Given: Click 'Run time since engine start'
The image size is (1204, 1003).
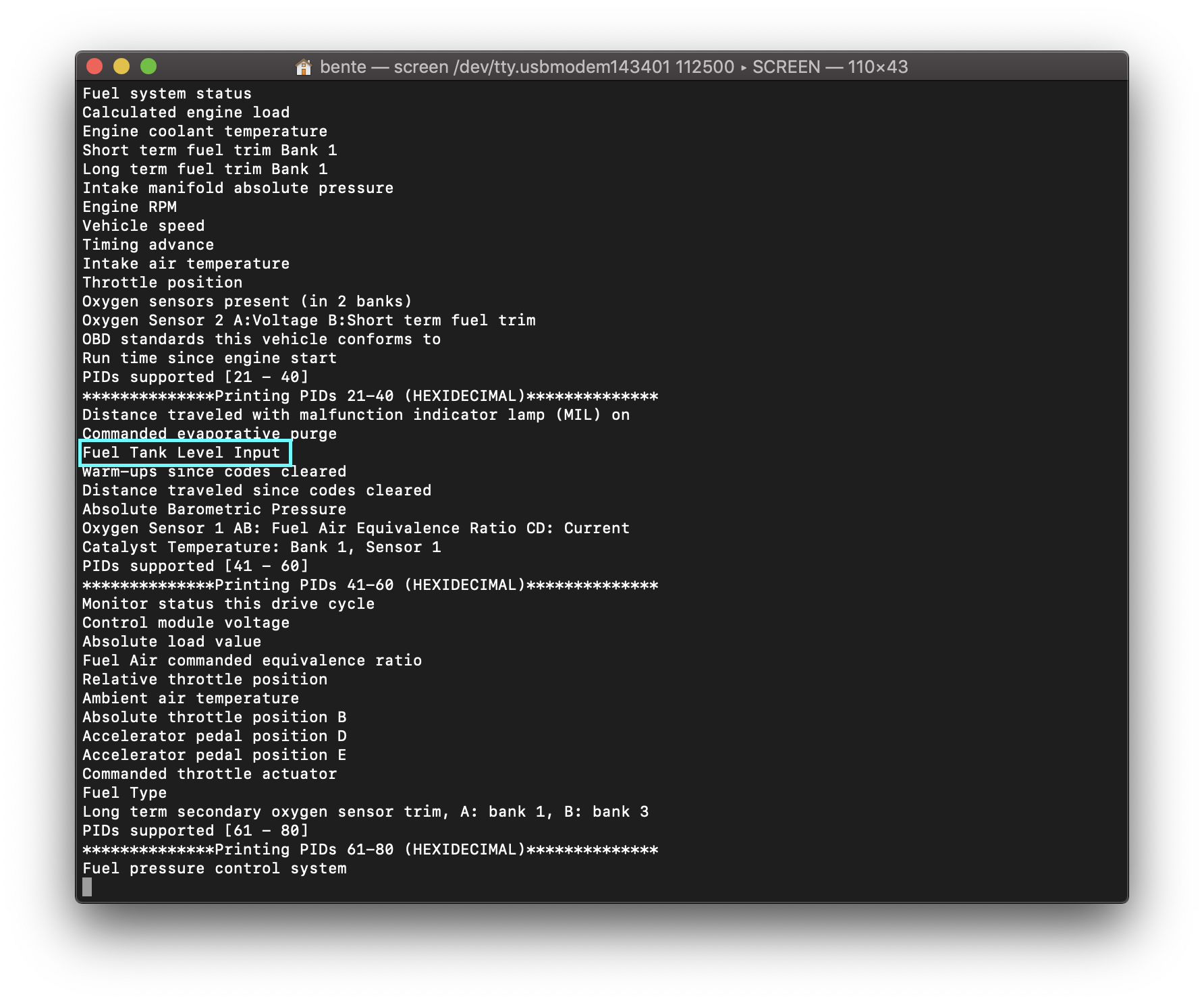Looking at the screenshot, I should (209, 358).
